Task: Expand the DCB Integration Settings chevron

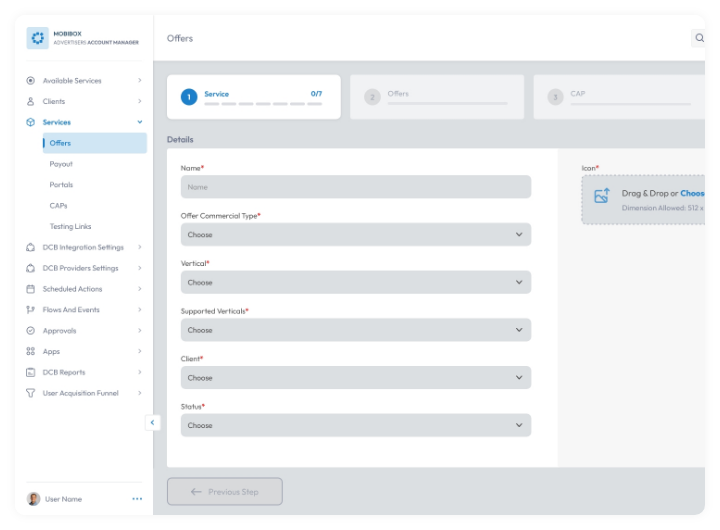Action: (140, 247)
